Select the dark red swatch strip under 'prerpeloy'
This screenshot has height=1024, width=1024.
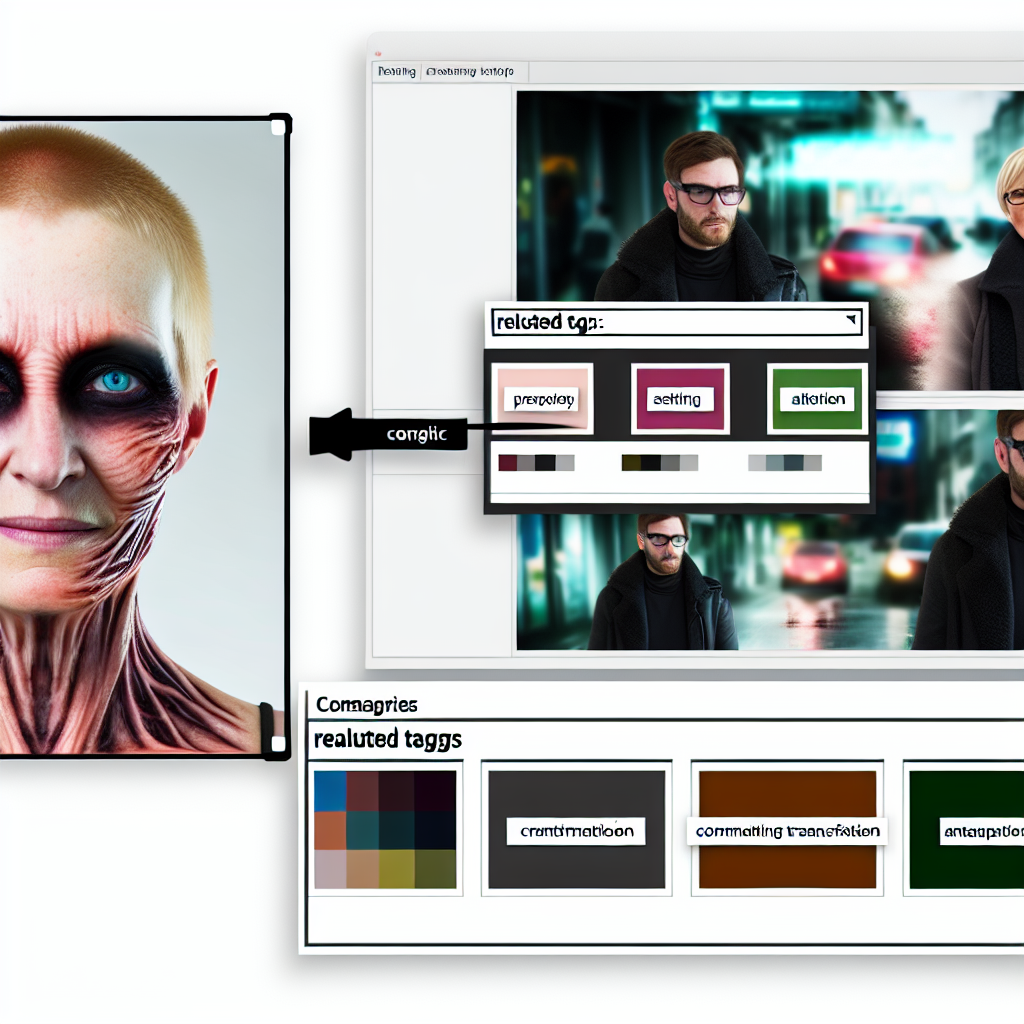[536, 463]
